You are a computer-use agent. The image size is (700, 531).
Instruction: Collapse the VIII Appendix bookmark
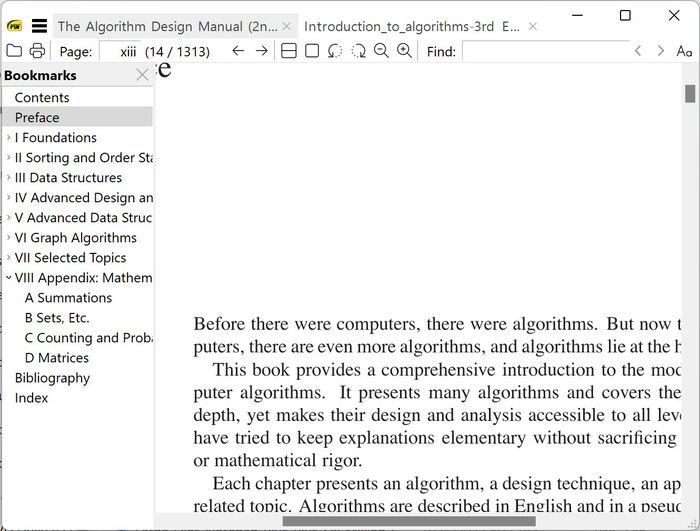click(x=9, y=278)
